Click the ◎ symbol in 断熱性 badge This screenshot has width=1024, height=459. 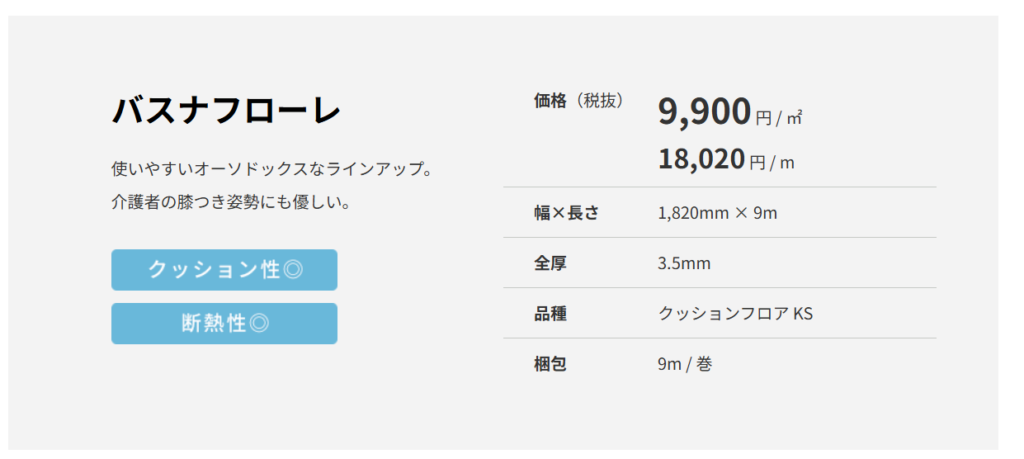(259, 323)
